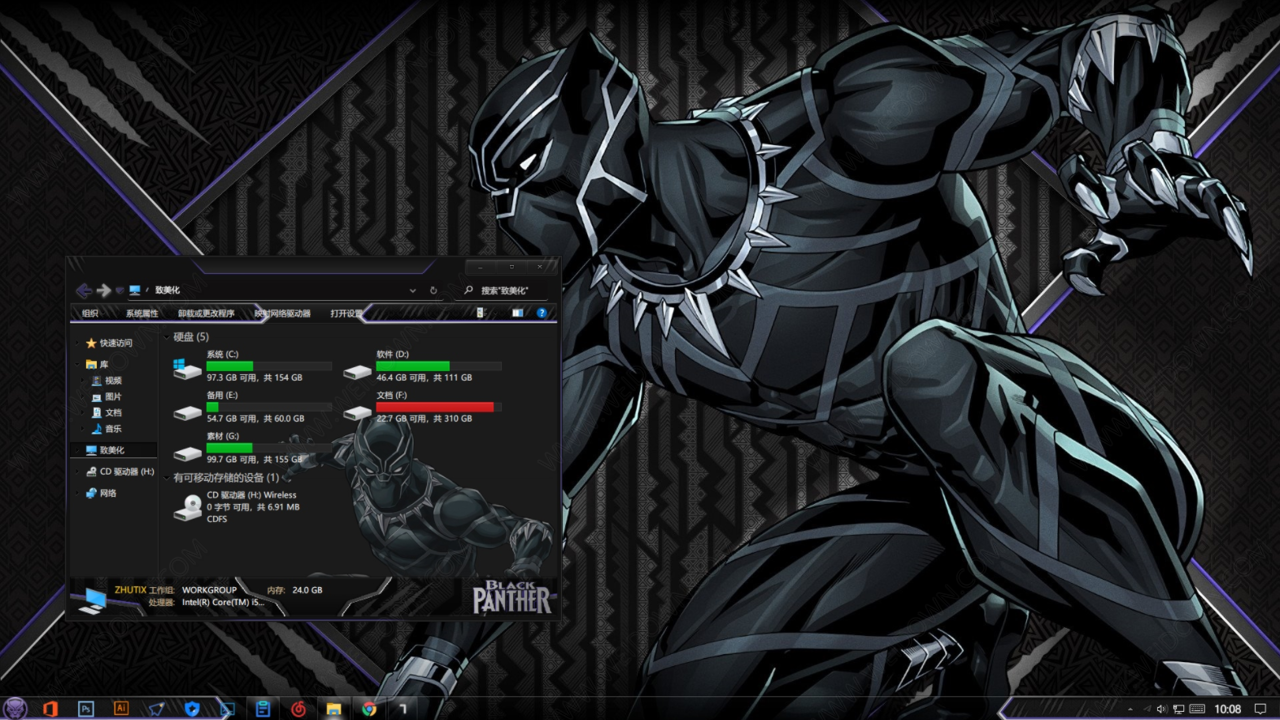Open the blue monitor app on taskbar
This screenshot has width=1280, height=720.
(227, 708)
